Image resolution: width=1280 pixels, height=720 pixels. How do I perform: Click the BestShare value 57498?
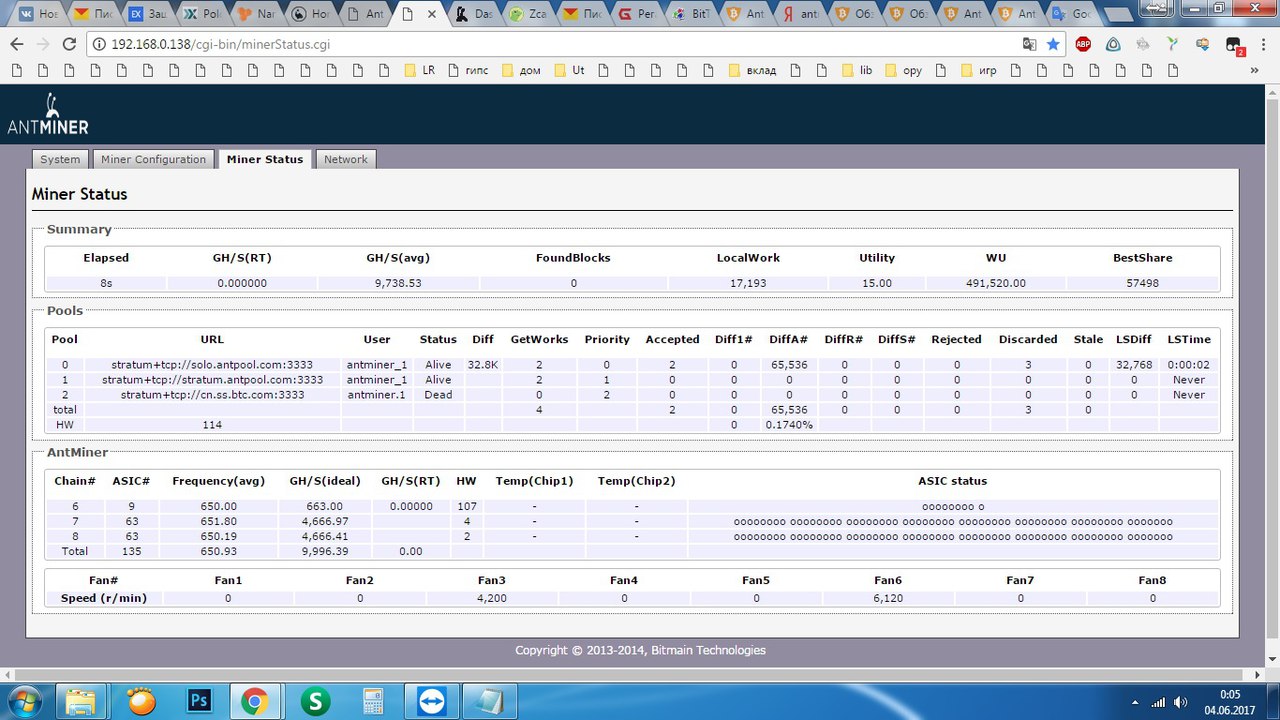tap(1142, 283)
